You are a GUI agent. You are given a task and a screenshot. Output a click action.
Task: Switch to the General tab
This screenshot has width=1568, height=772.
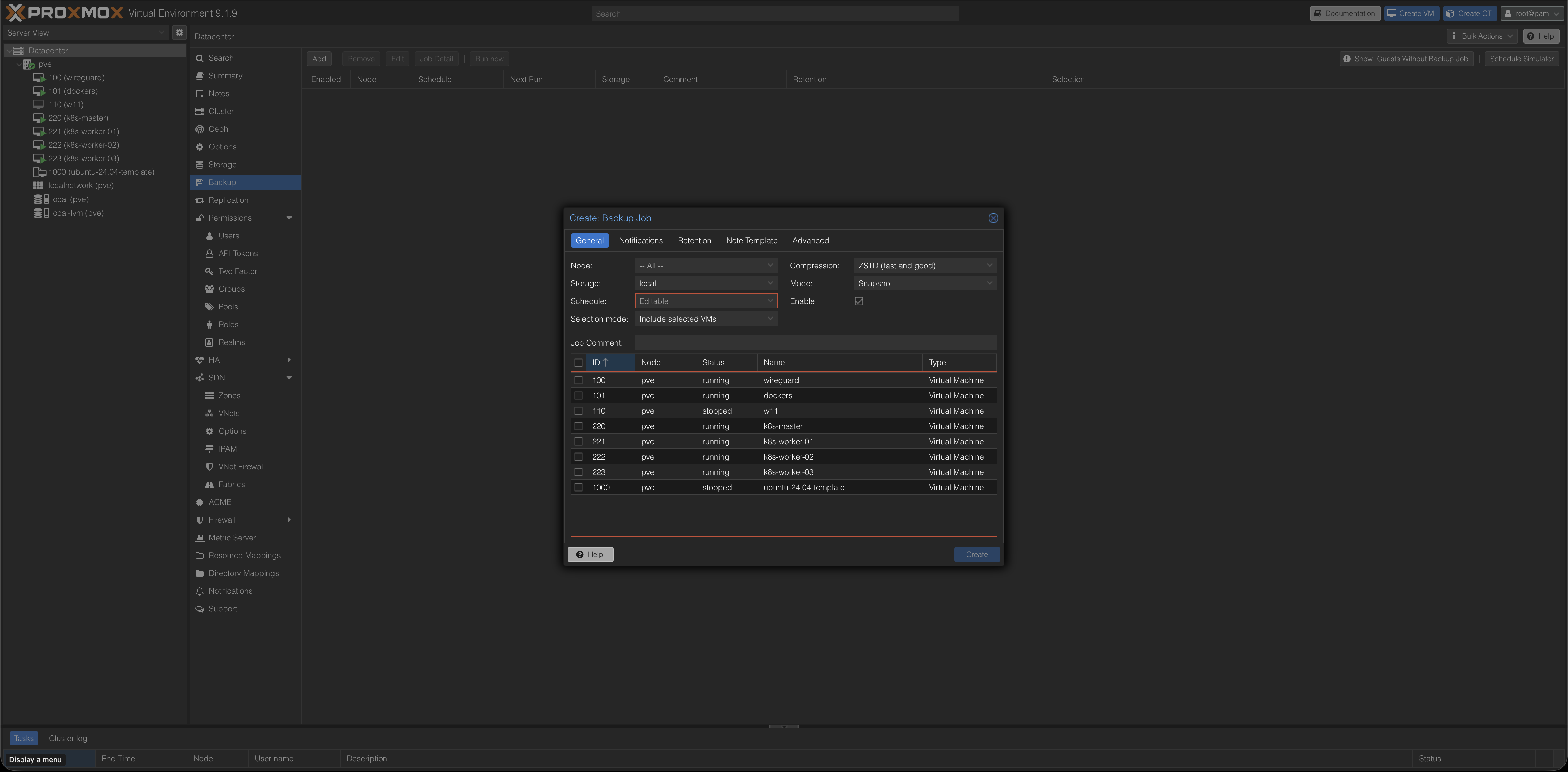click(x=589, y=240)
